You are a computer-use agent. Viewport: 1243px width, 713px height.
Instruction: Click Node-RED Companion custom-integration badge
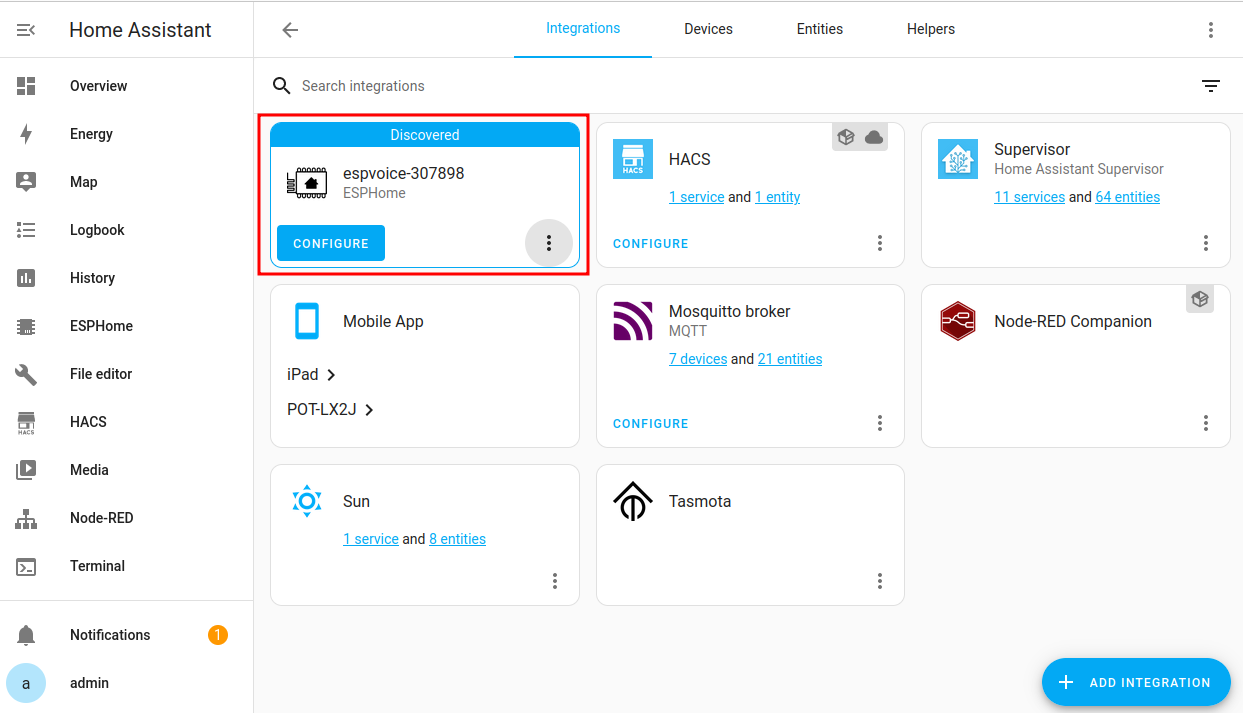click(1200, 298)
